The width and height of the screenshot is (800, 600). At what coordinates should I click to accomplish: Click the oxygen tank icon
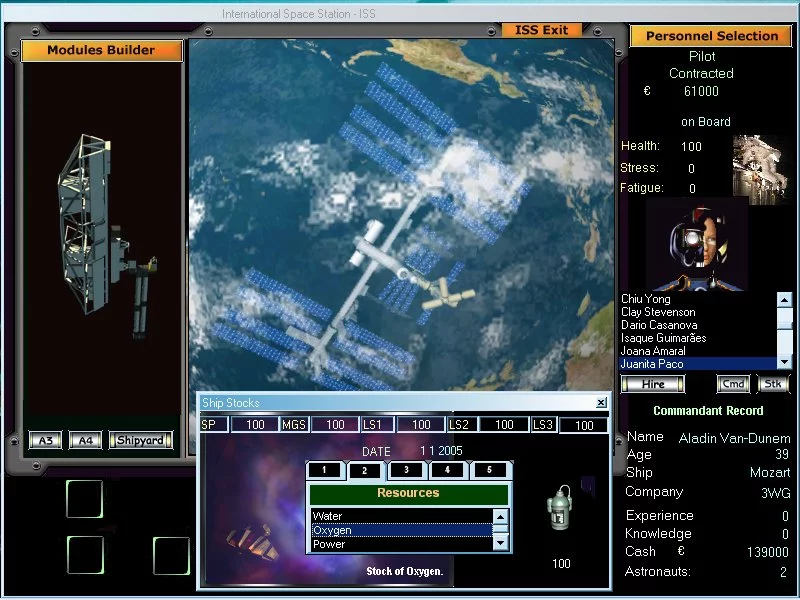coord(560,508)
